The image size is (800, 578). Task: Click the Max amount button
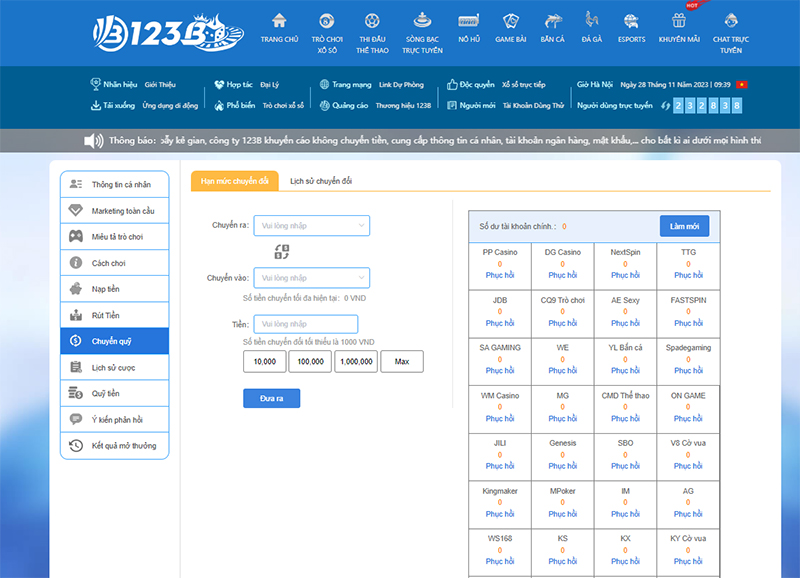(402, 361)
